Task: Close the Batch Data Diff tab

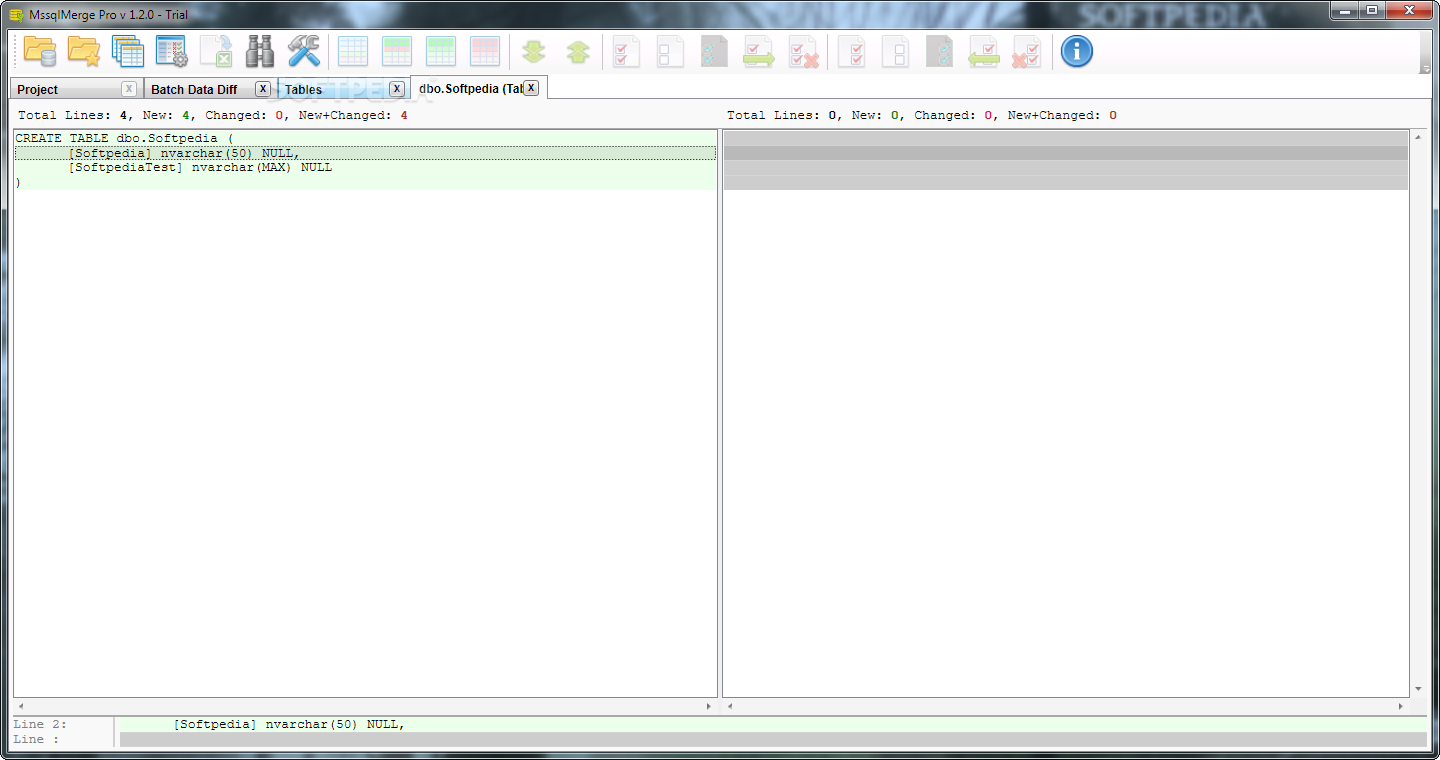Action: coord(263,89)
